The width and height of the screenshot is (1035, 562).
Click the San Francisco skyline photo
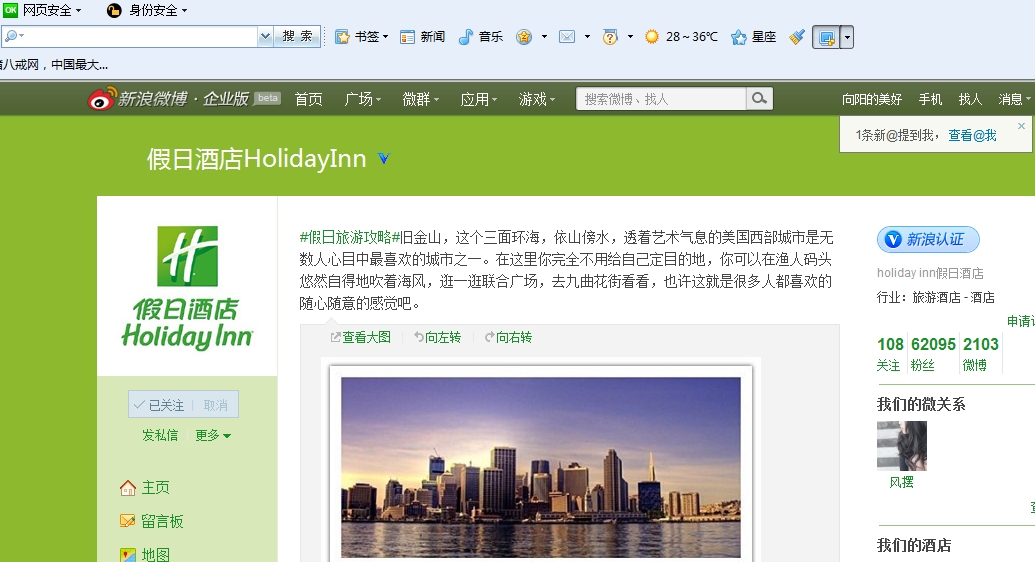click(x=541, y=468)
